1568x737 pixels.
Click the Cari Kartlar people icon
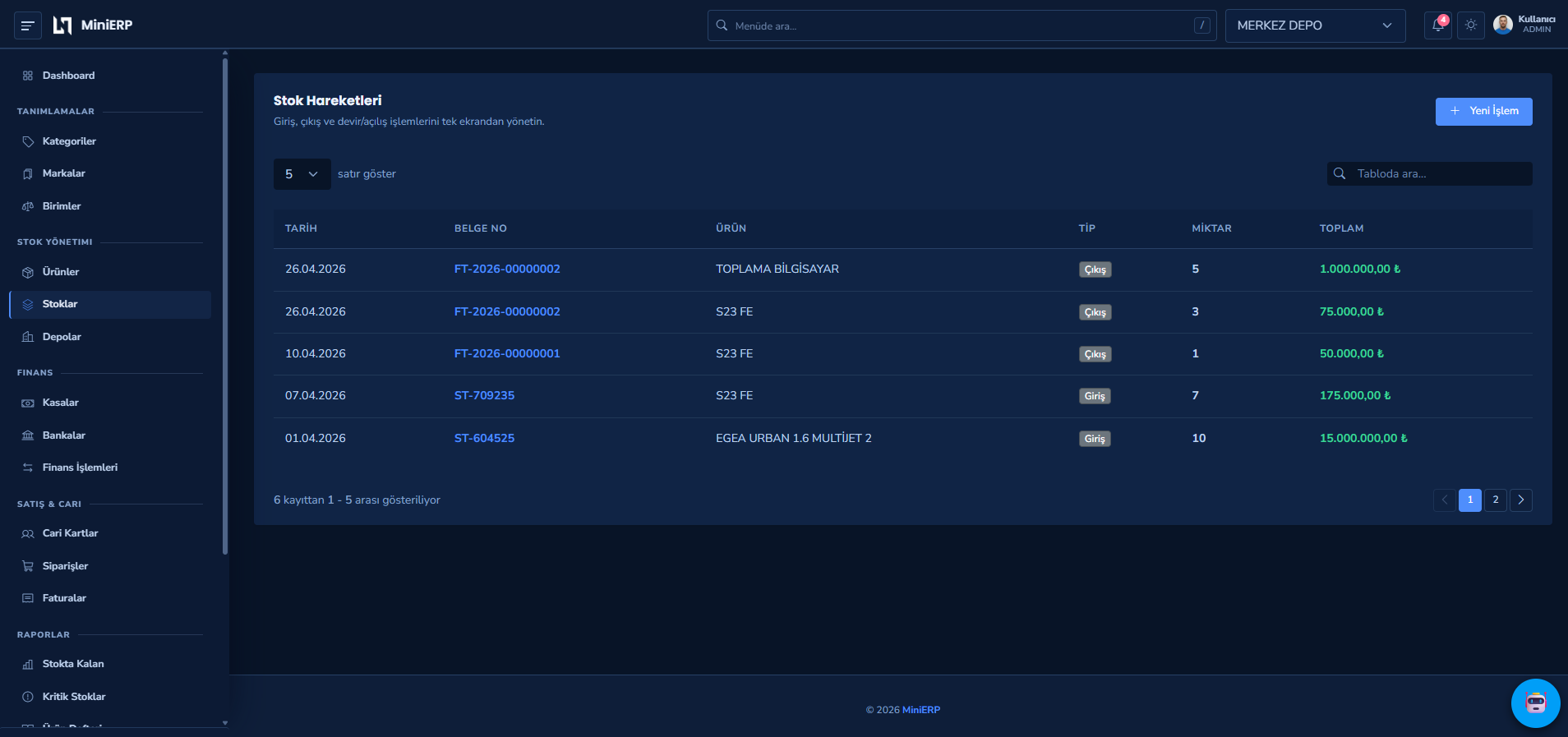[28, 533]
